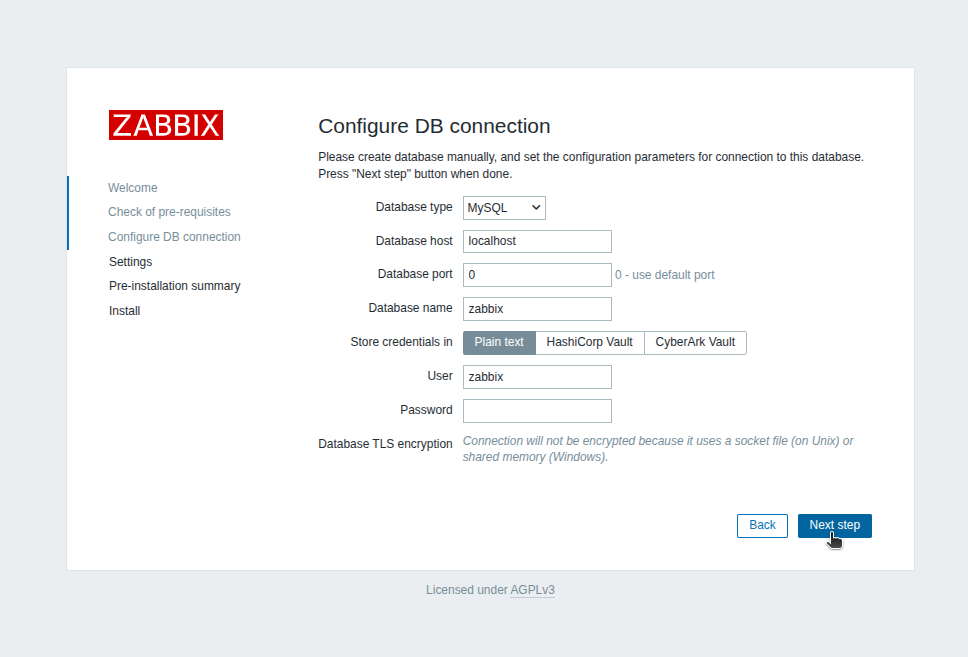Click the Password field label
This screenshot has height=657, width=968.
click(426, 410)
